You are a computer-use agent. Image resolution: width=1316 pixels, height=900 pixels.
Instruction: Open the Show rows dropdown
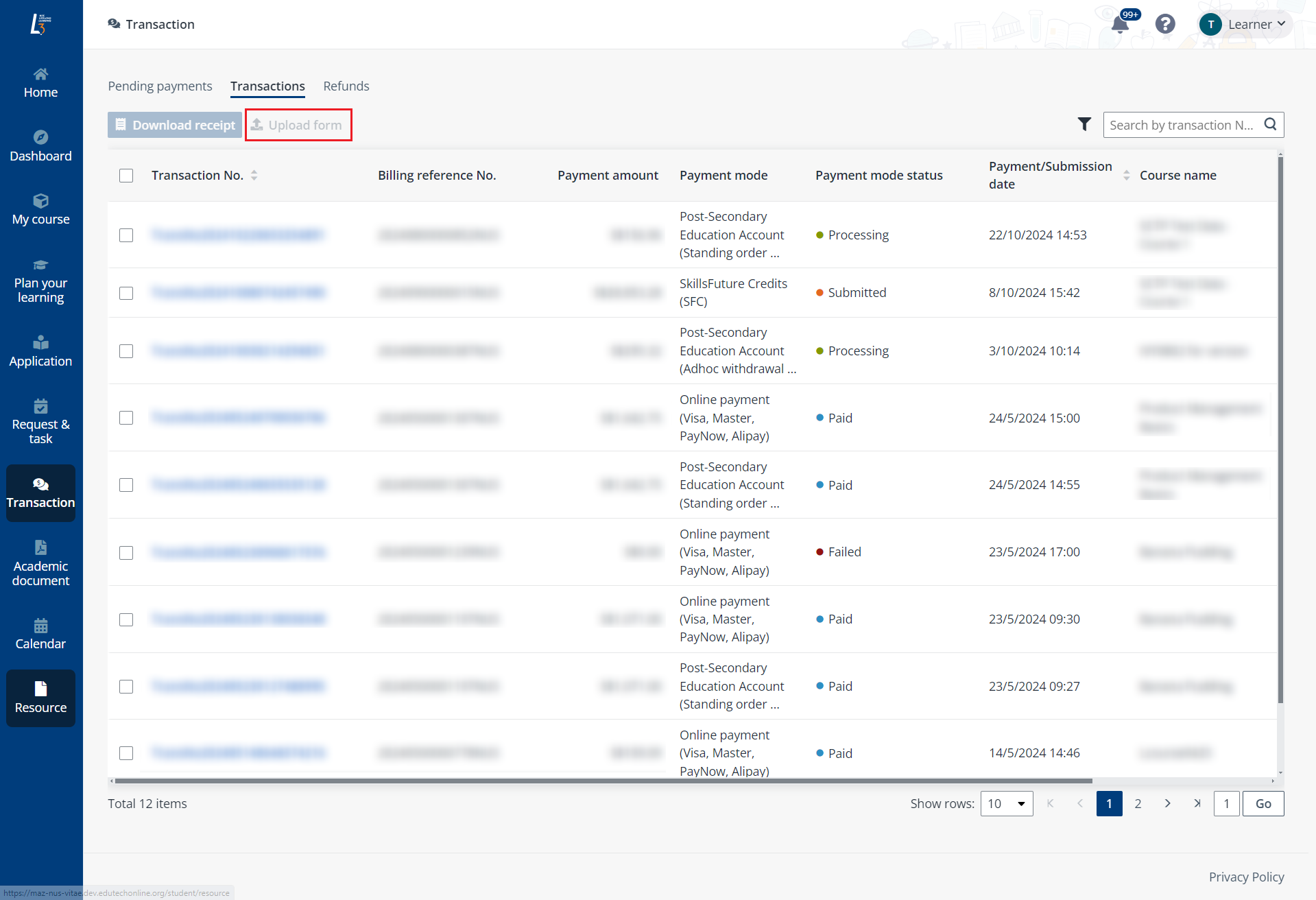1007,803
